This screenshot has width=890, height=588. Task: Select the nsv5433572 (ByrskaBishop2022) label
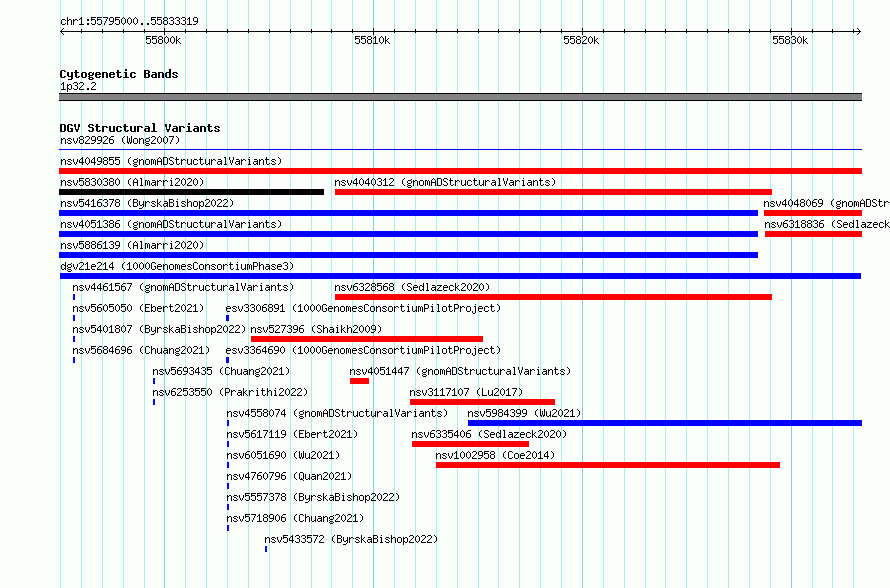pyautogui.click(x=351, y=539)
